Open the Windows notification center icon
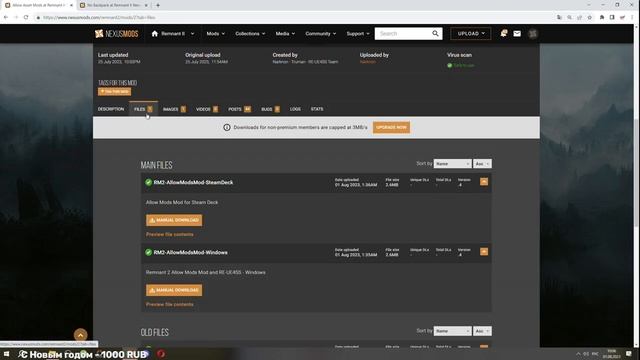The width and height of the screenshot is (640, 360). [629, 354]
